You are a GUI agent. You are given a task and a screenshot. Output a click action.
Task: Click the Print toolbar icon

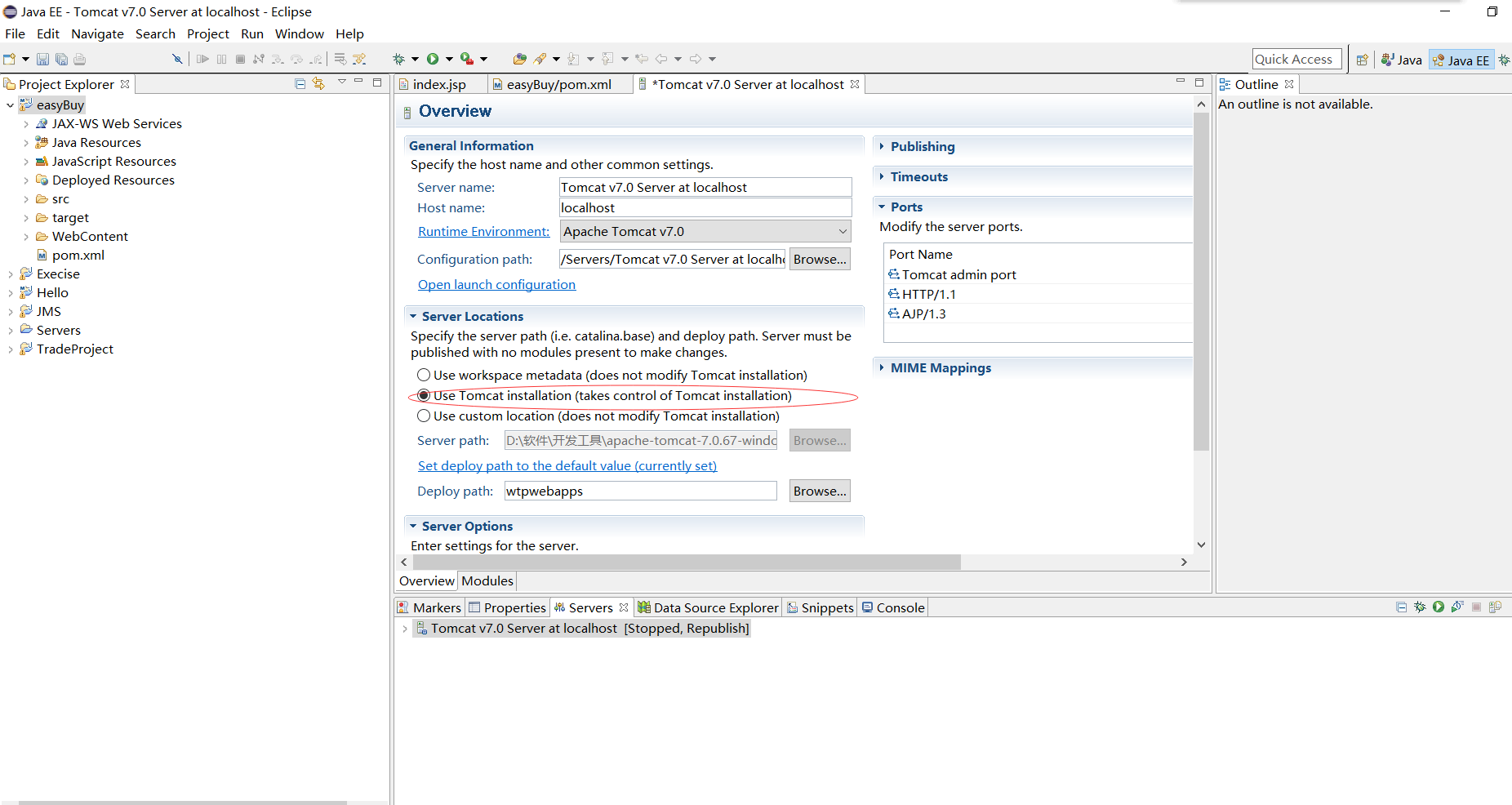coord(79,59)
